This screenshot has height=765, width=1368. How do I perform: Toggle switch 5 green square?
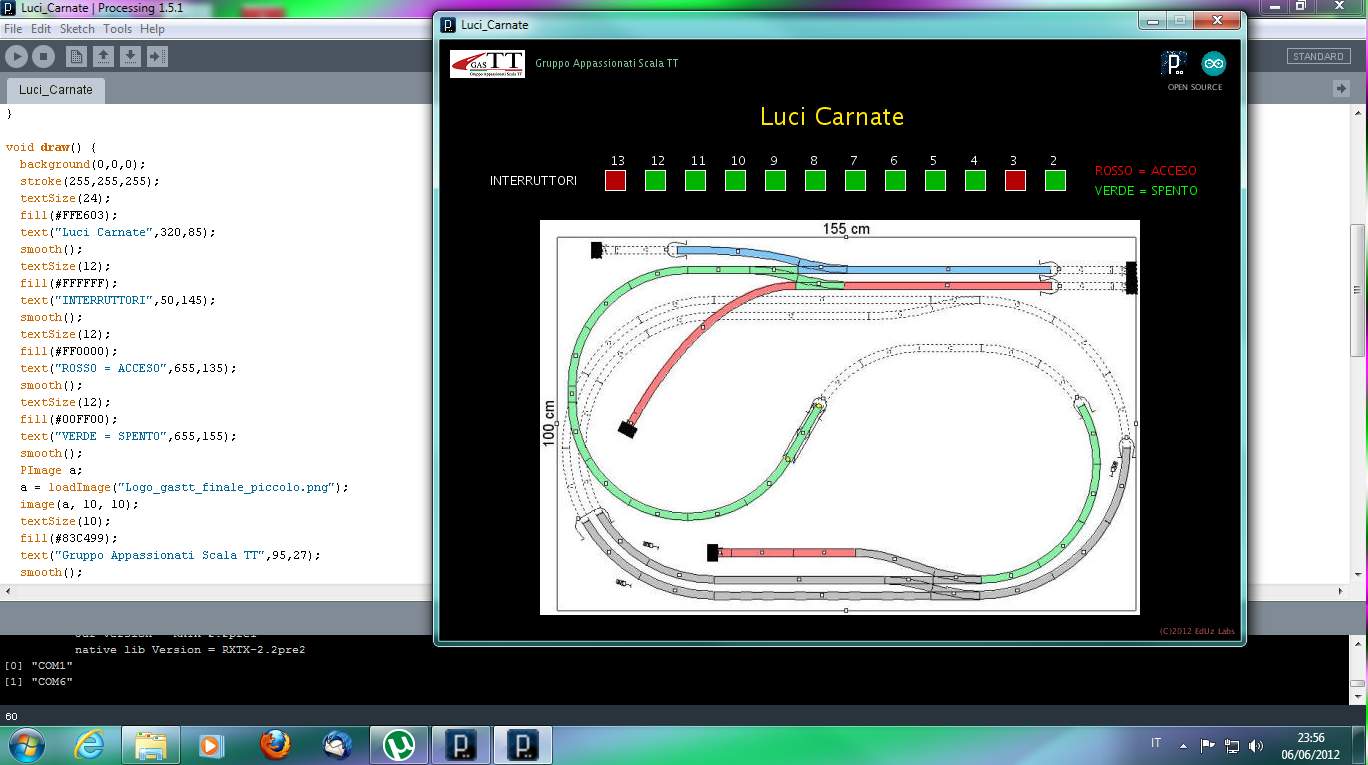pyautogui.click(x=936, y=180)
